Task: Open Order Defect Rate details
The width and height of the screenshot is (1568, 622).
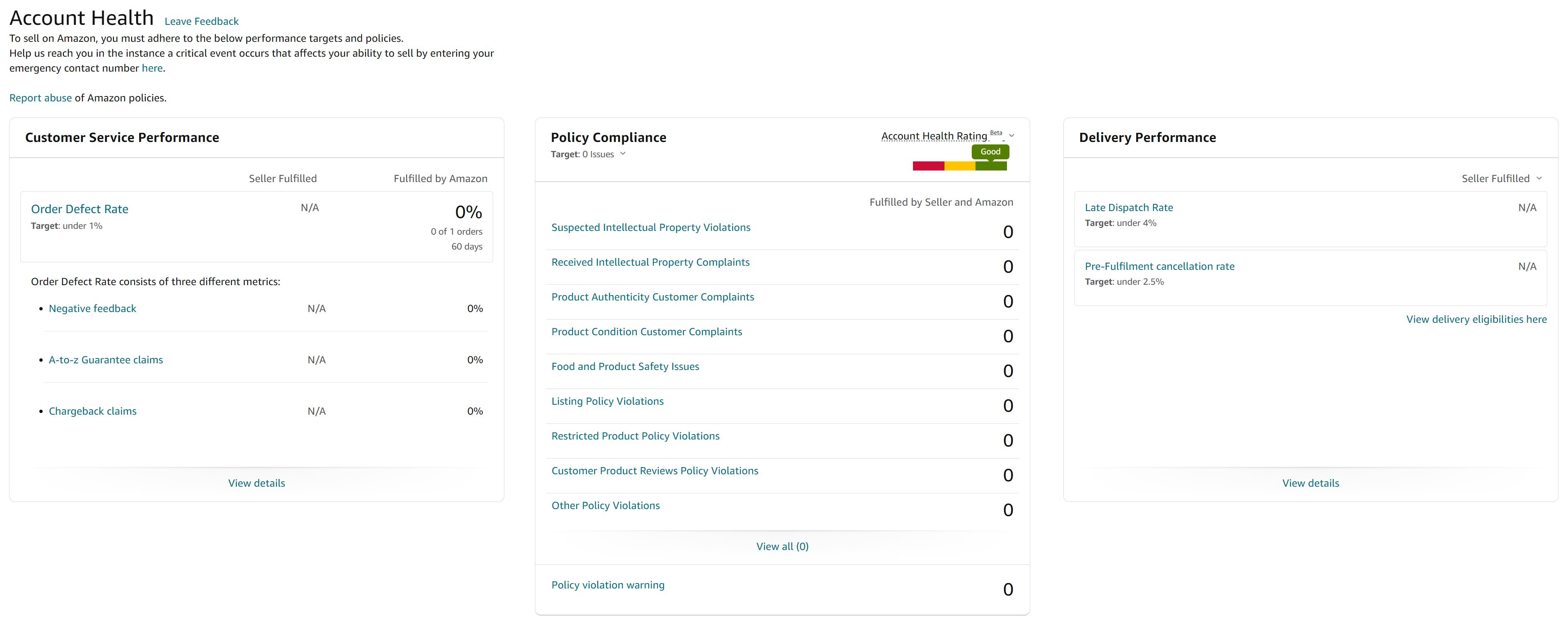Action: click(80, 209)
